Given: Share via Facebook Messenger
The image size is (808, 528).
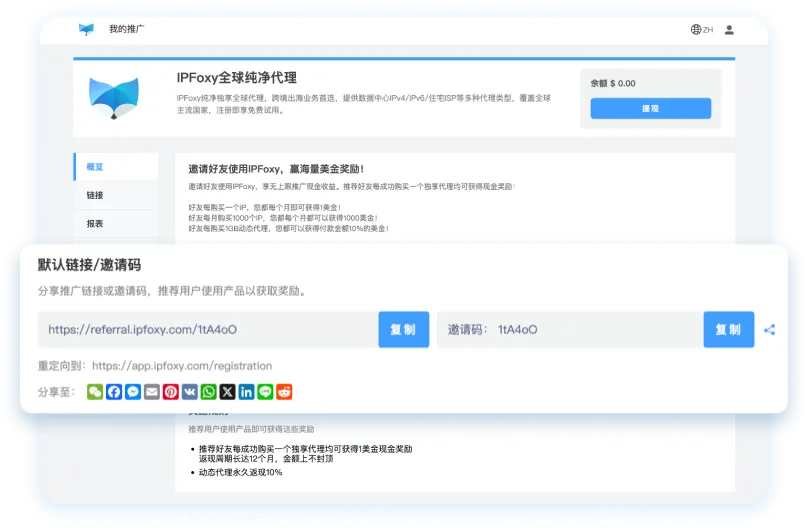Looking at the screenshot, I should tap(133, 392).
